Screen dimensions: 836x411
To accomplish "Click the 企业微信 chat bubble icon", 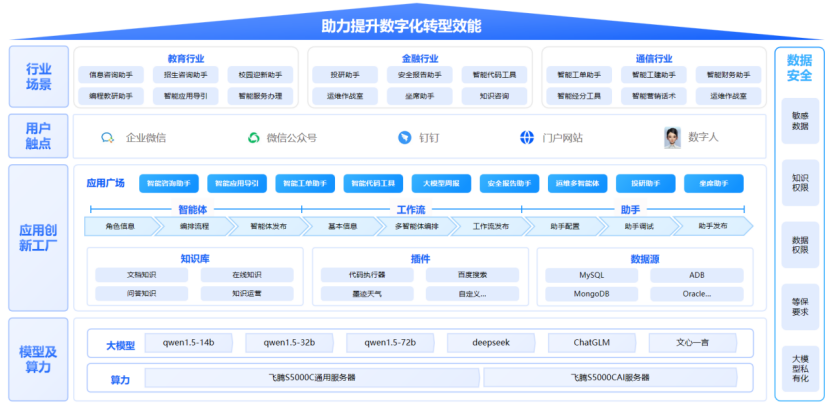I will pos(108,137).
